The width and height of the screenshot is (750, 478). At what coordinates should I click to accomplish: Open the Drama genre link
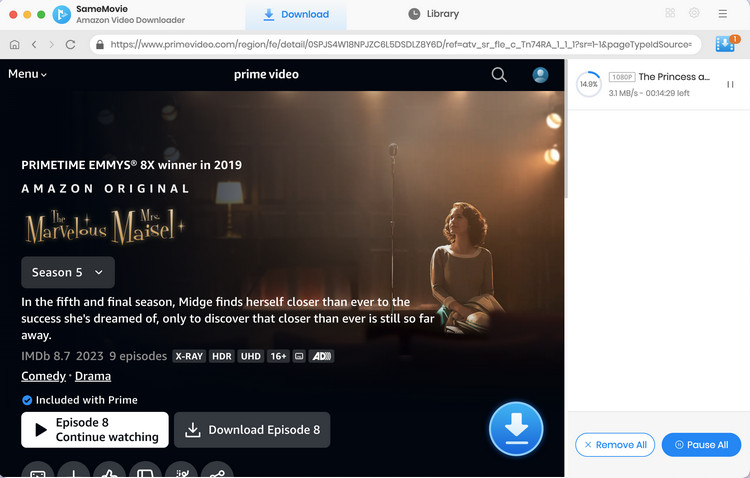tap(93, 376)
